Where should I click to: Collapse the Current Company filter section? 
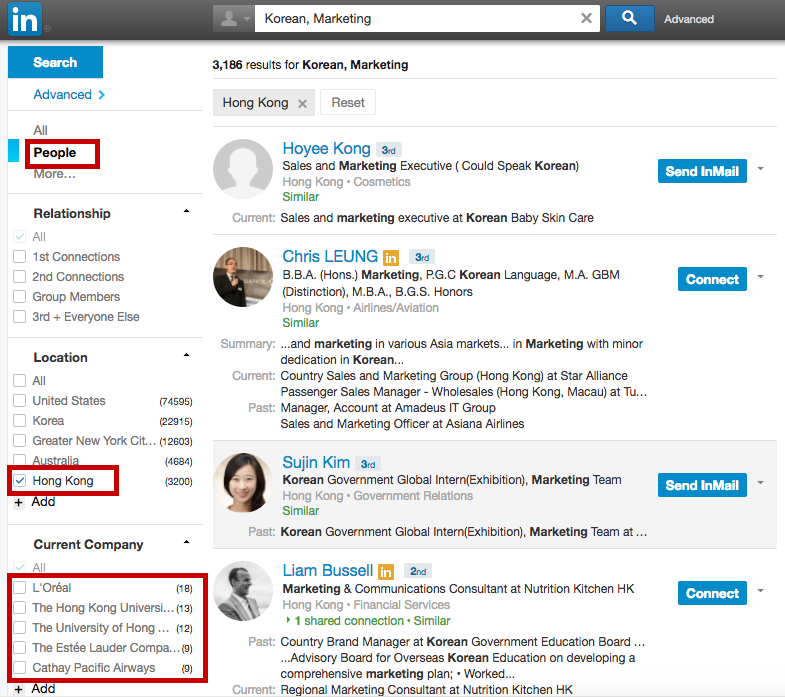tap(186, 542)
